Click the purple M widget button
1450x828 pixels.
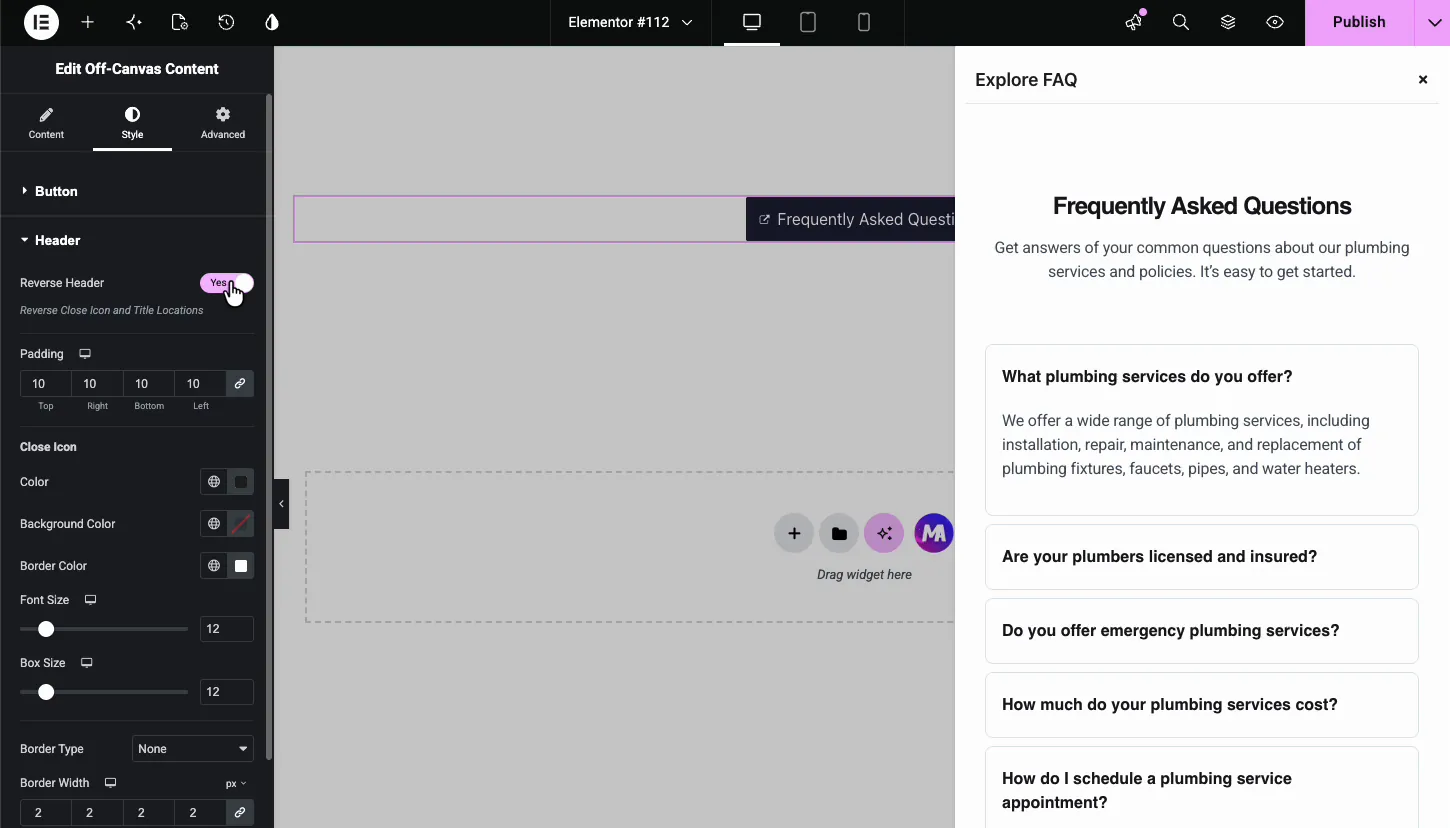tap(934, 533)
